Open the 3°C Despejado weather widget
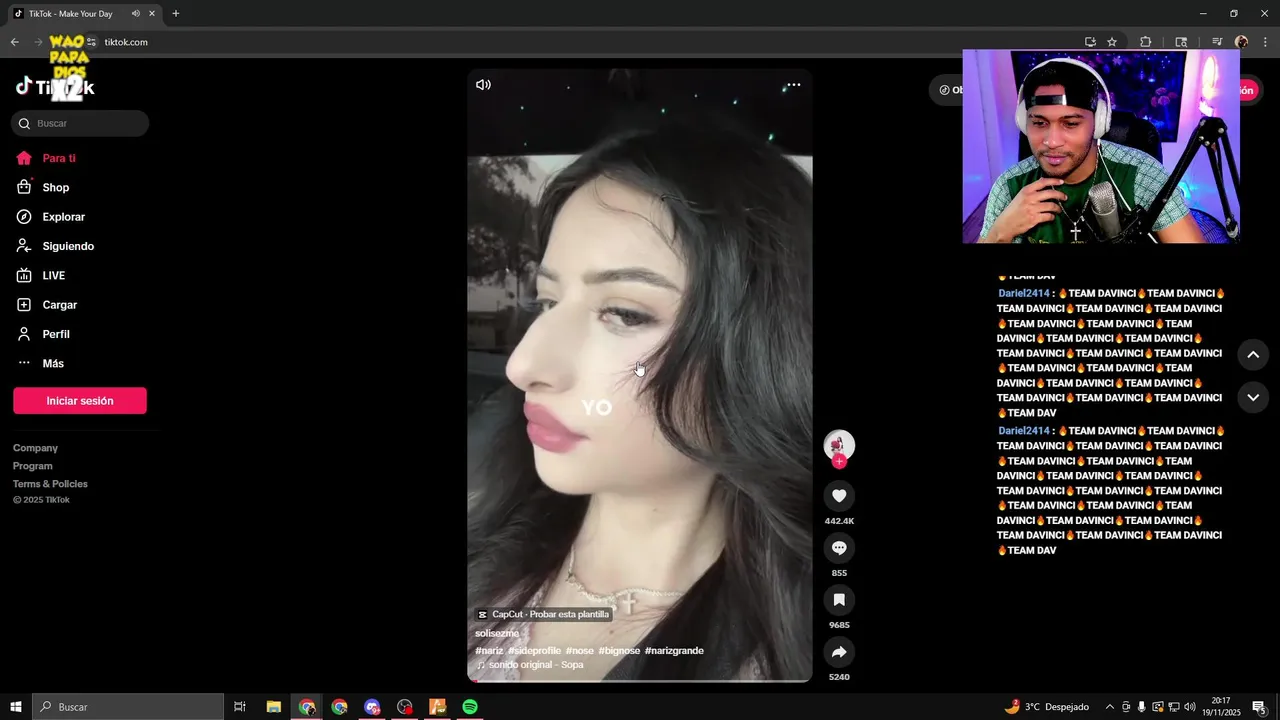The image size is (1280, 720). point(1047,707)
